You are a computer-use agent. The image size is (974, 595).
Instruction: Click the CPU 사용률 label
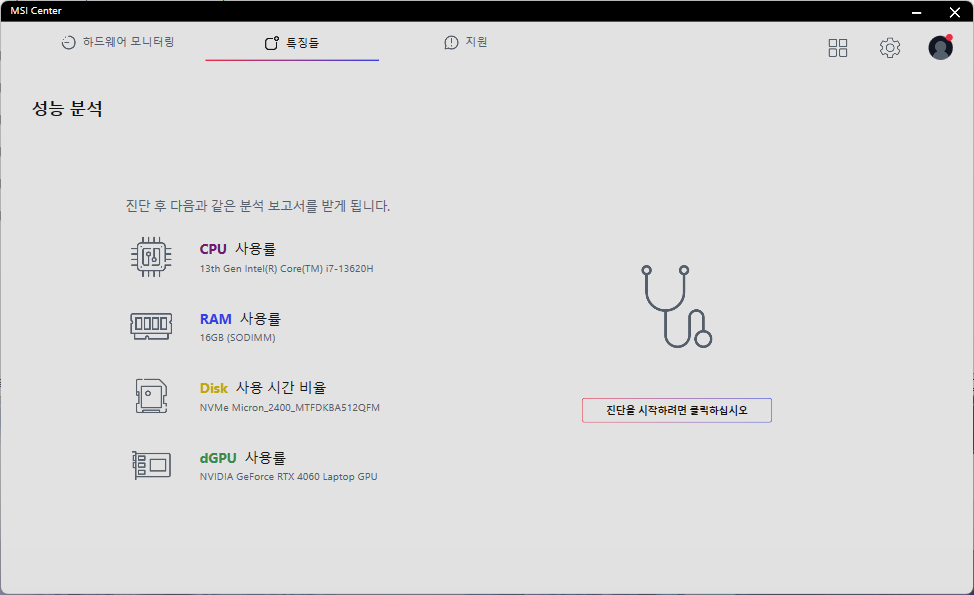237,249
